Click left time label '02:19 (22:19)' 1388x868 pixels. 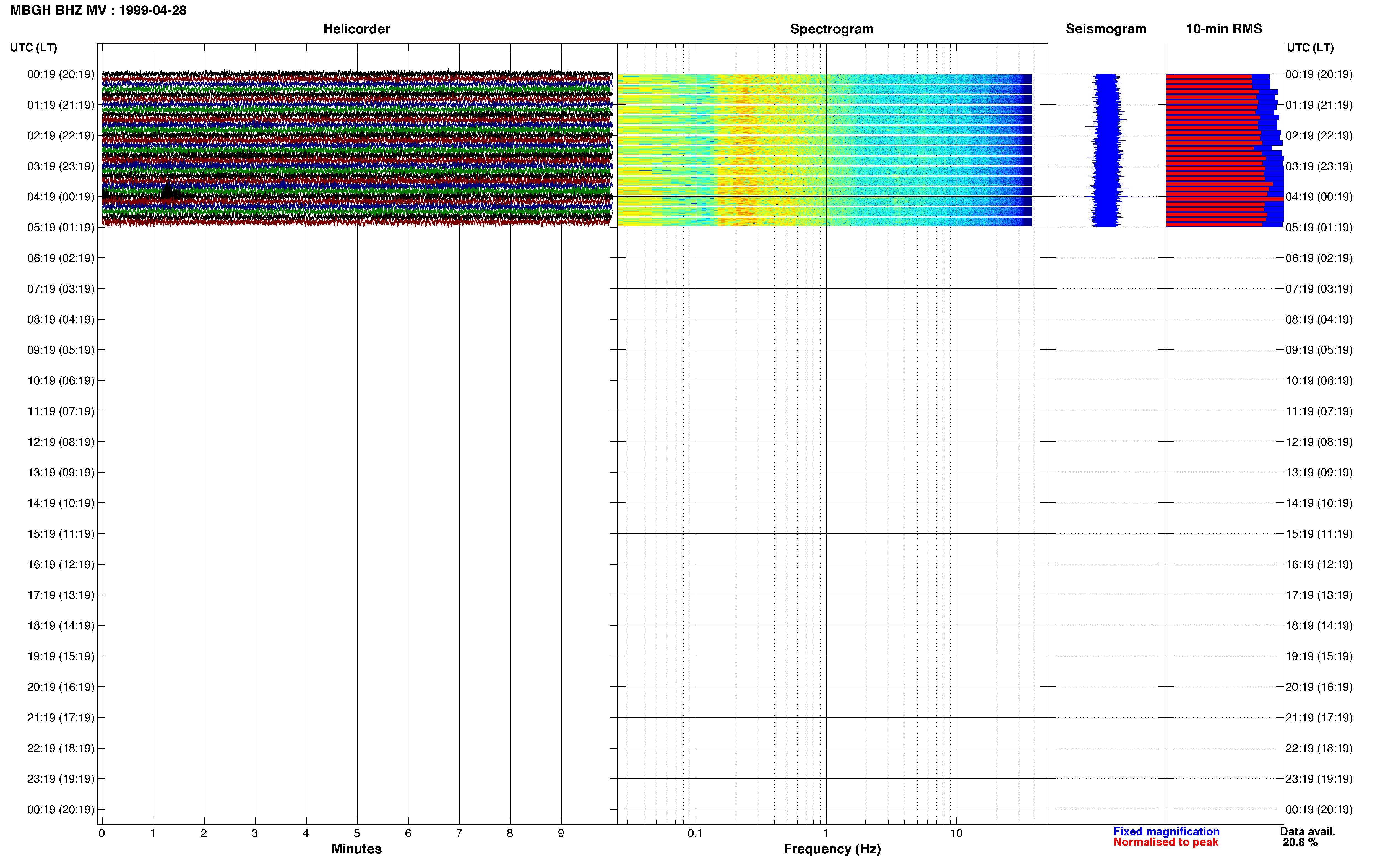point(61,135)
